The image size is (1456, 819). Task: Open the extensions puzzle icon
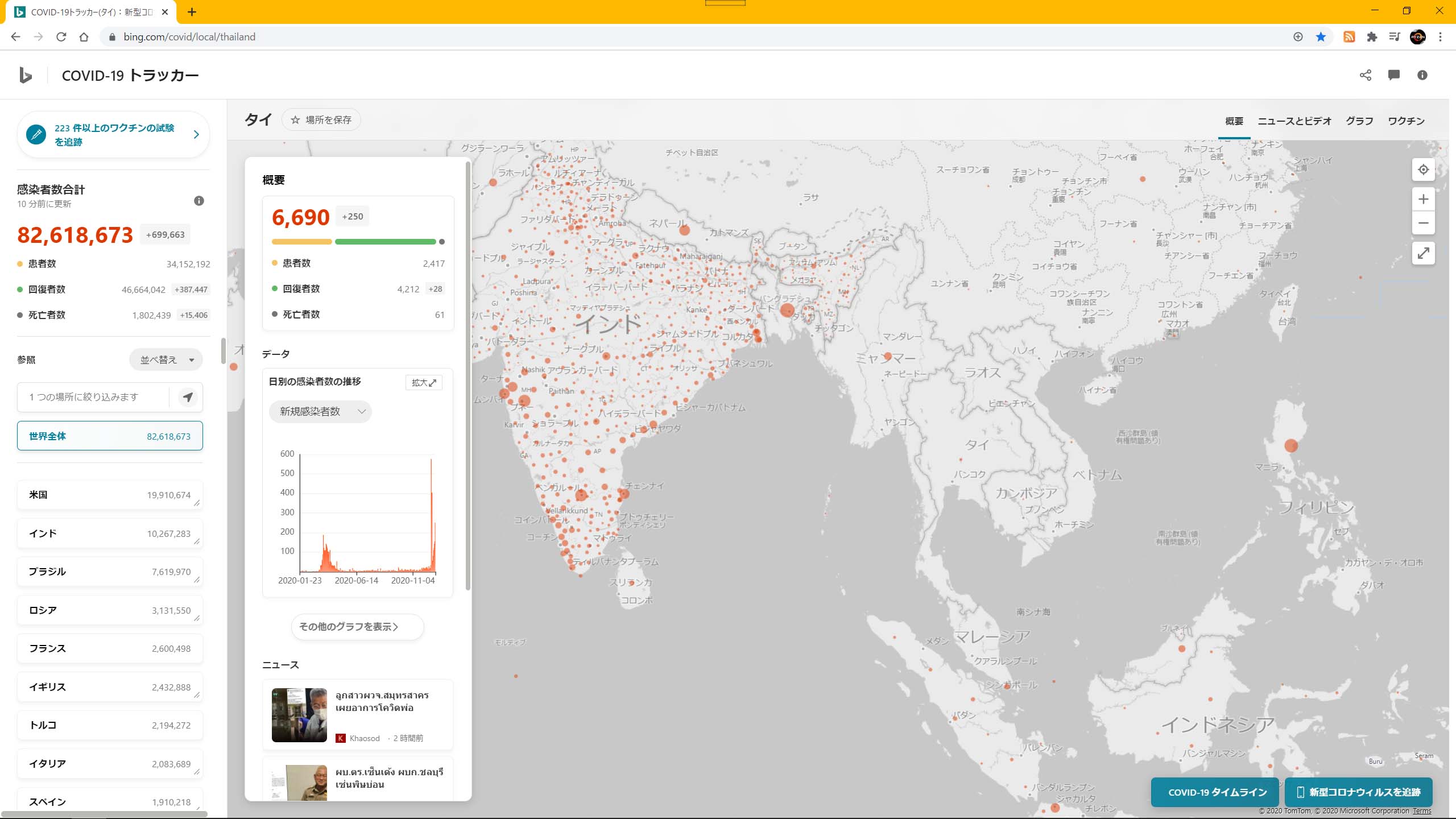pyautogui.click(x=1372, y=37)
